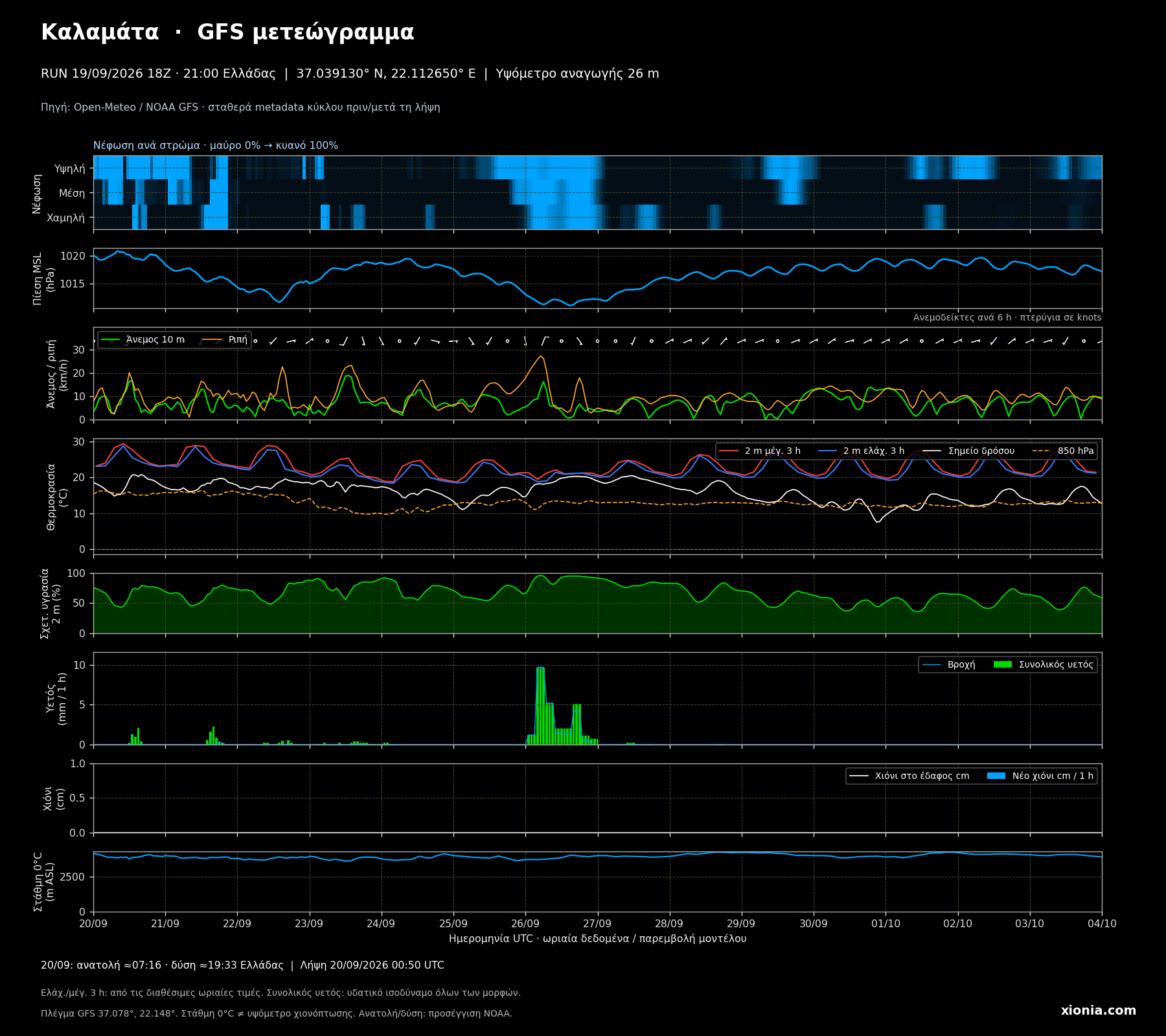Screen dimensions: 1166x1036
Task: Click the red '2 m μέγ. 3 h' legend marker
Action: tap(729, 451)
